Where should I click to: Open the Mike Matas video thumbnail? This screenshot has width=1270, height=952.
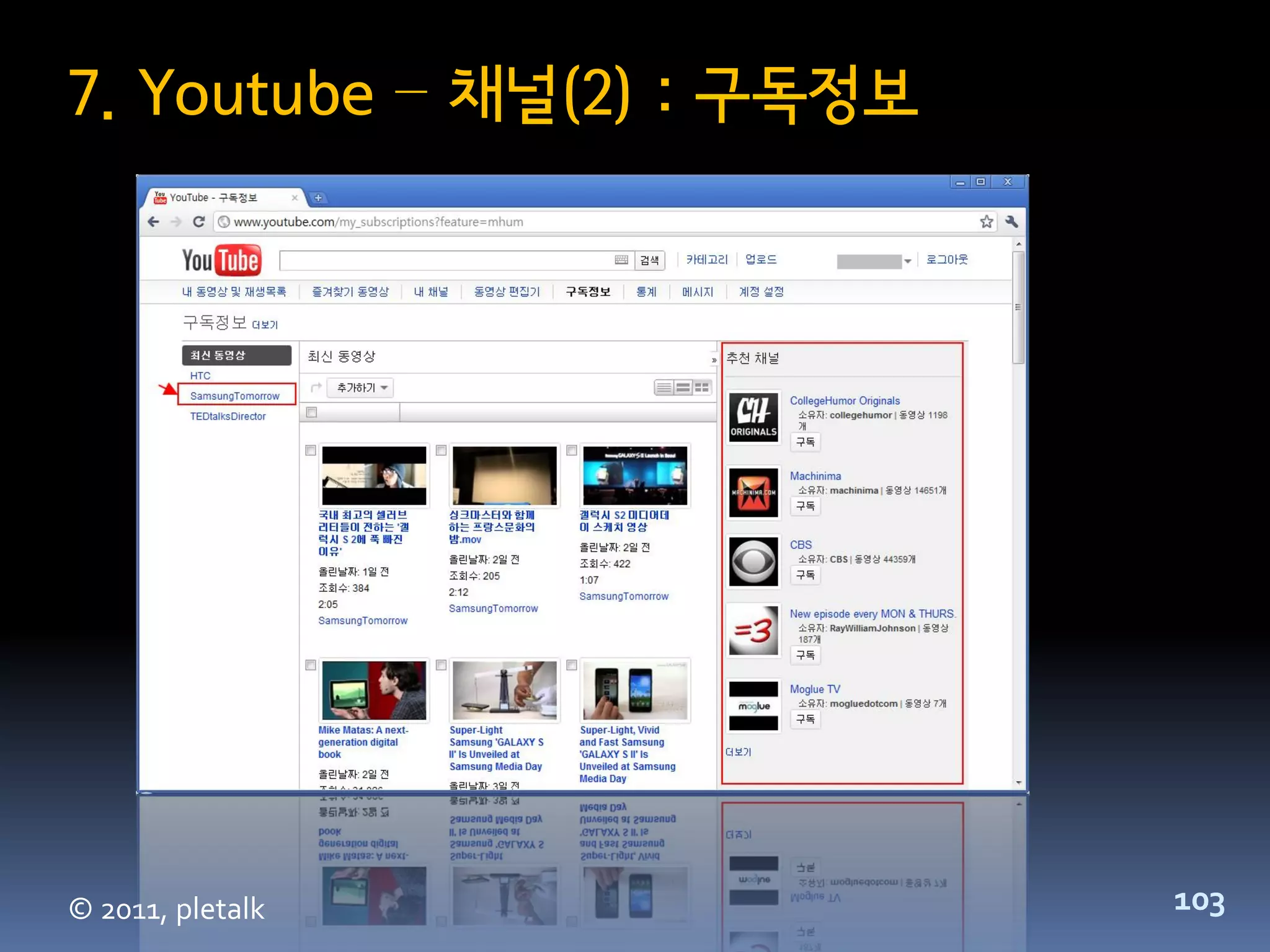point(374,690)
